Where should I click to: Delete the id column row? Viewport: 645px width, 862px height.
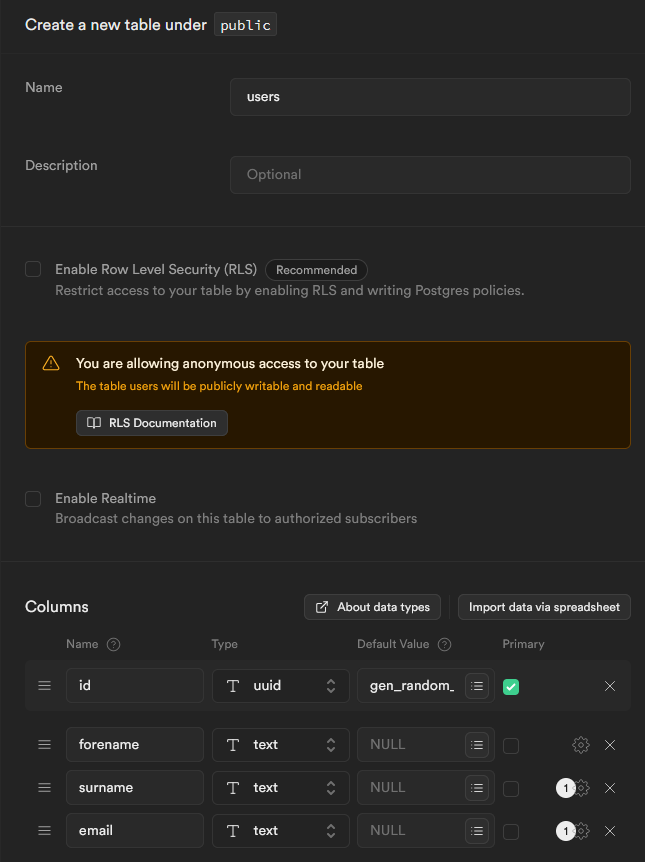tap(610, 686)
